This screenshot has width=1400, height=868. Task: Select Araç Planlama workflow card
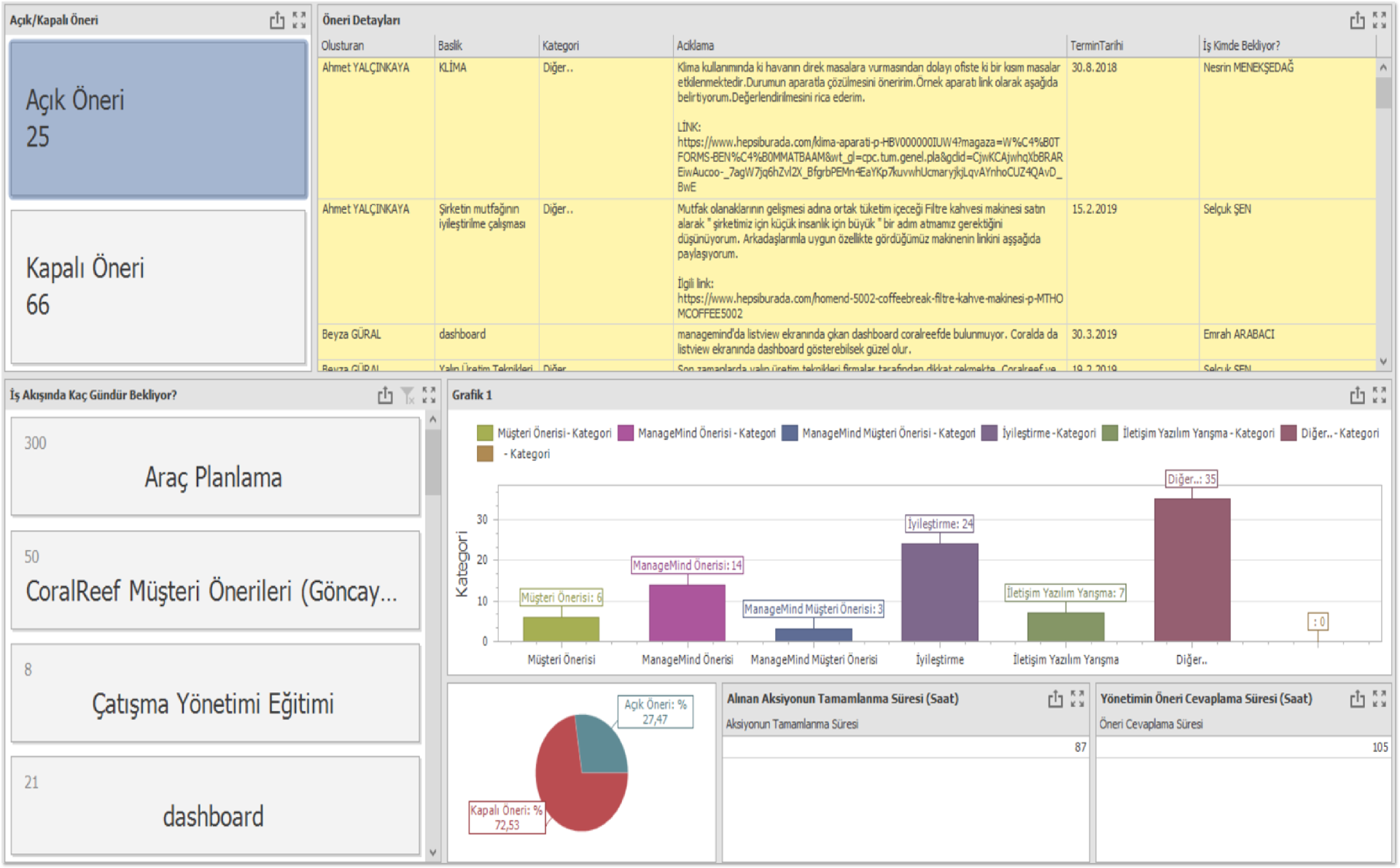214,467
